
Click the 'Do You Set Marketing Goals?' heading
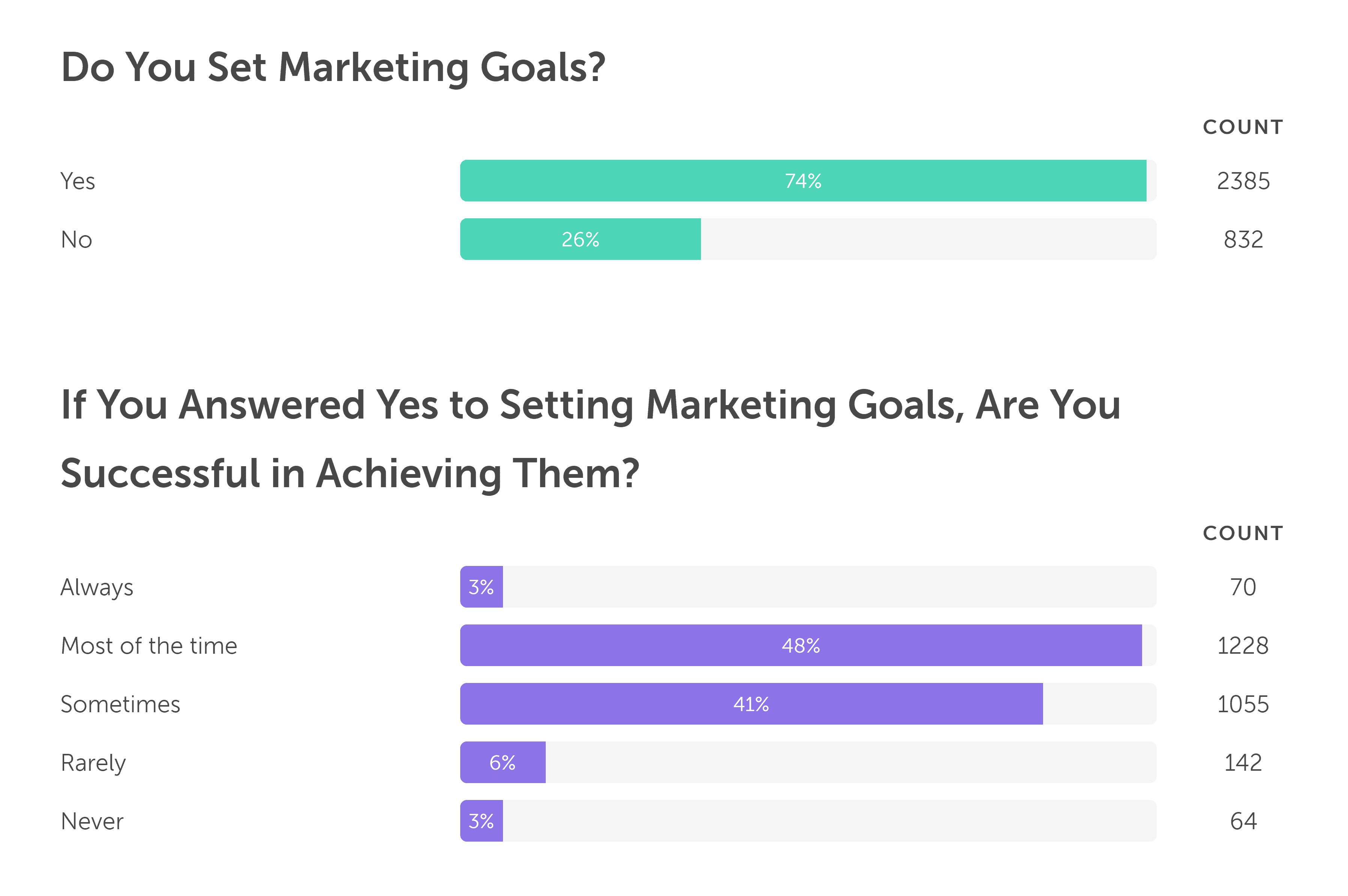coord(333,68)
